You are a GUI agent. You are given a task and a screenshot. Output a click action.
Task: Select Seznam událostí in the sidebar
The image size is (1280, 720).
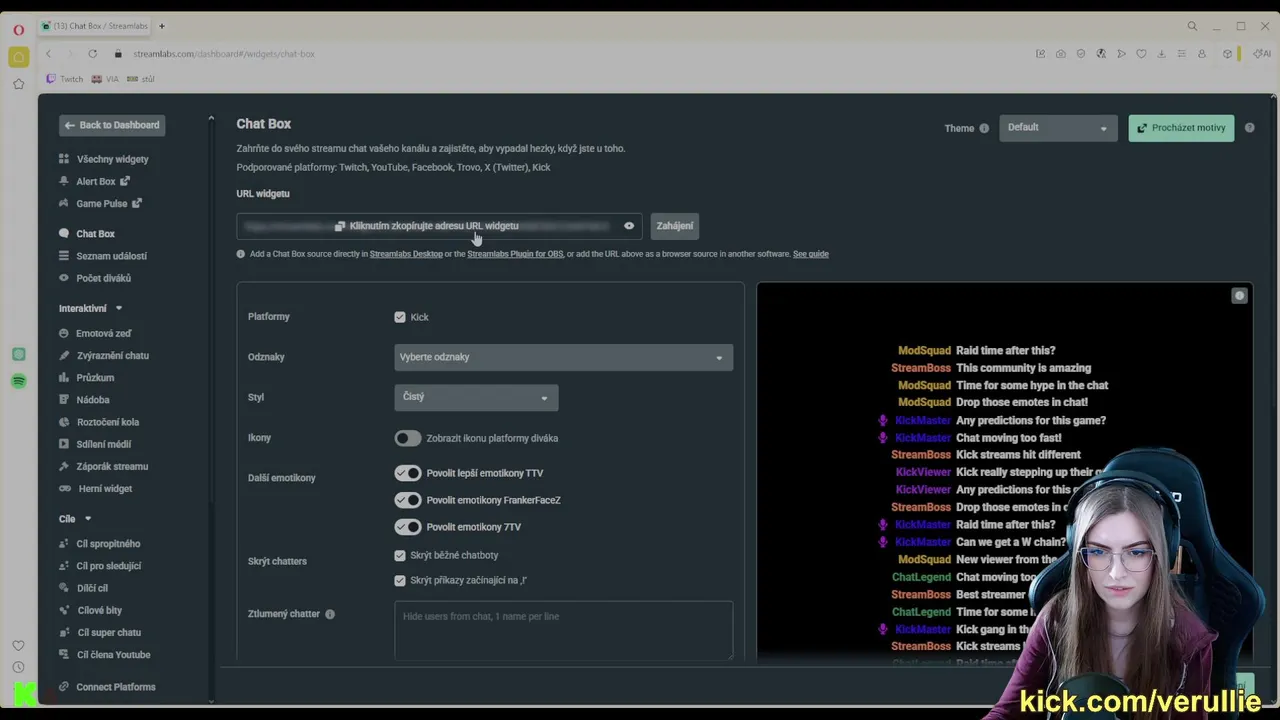click(111, 256)
